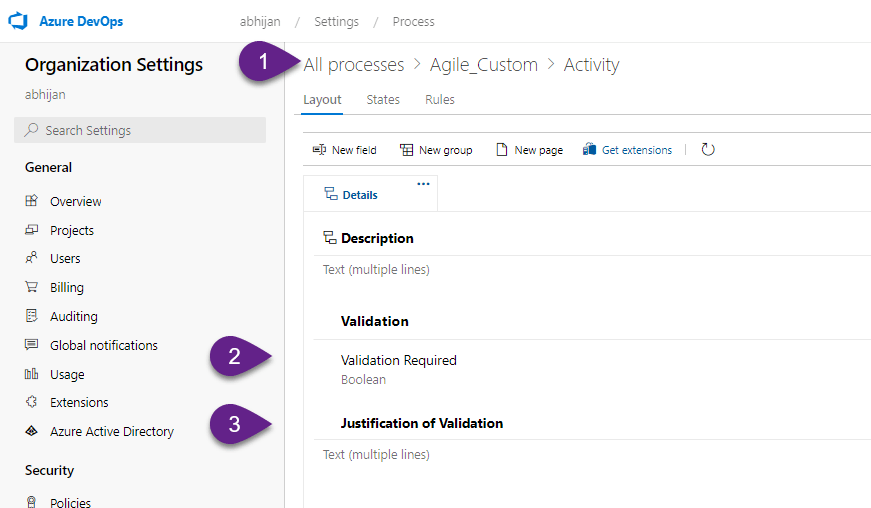This screenshot has width=871, height=508.
Task: Open Agile_Custom process breadcrumb
Action: tap(483, 65)
